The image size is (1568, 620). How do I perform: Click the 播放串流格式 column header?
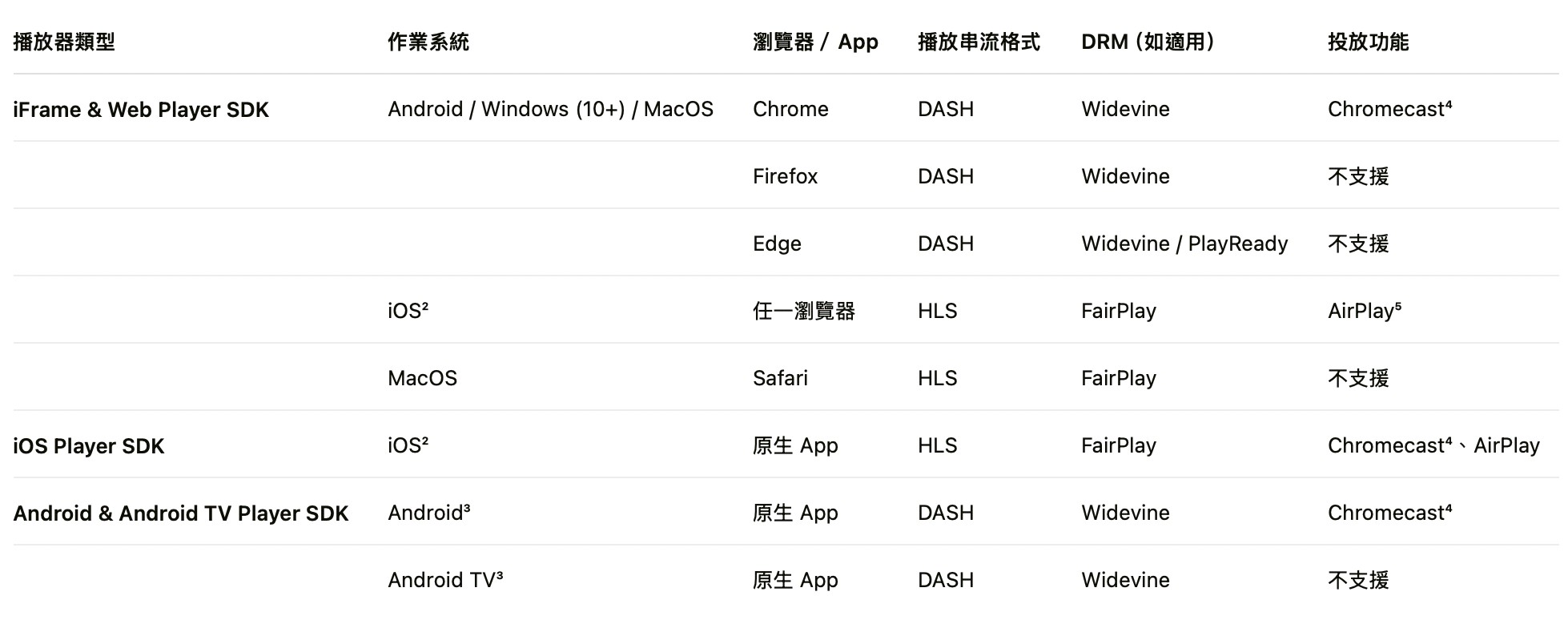979,42
